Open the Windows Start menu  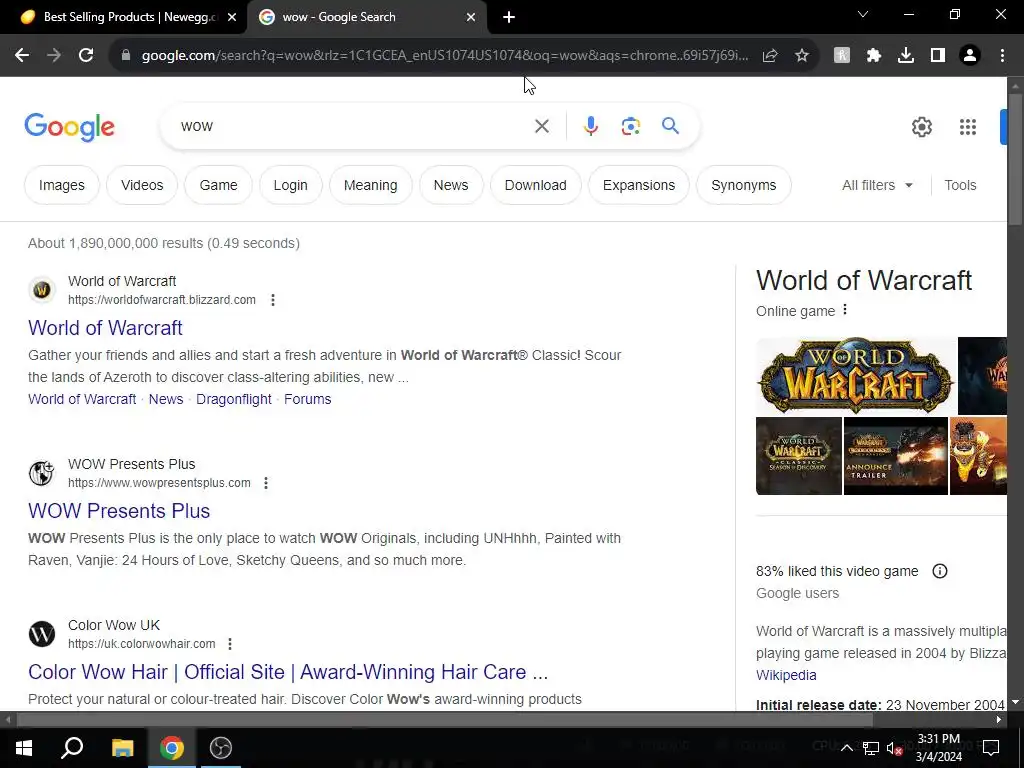click(x=24, y=748)
